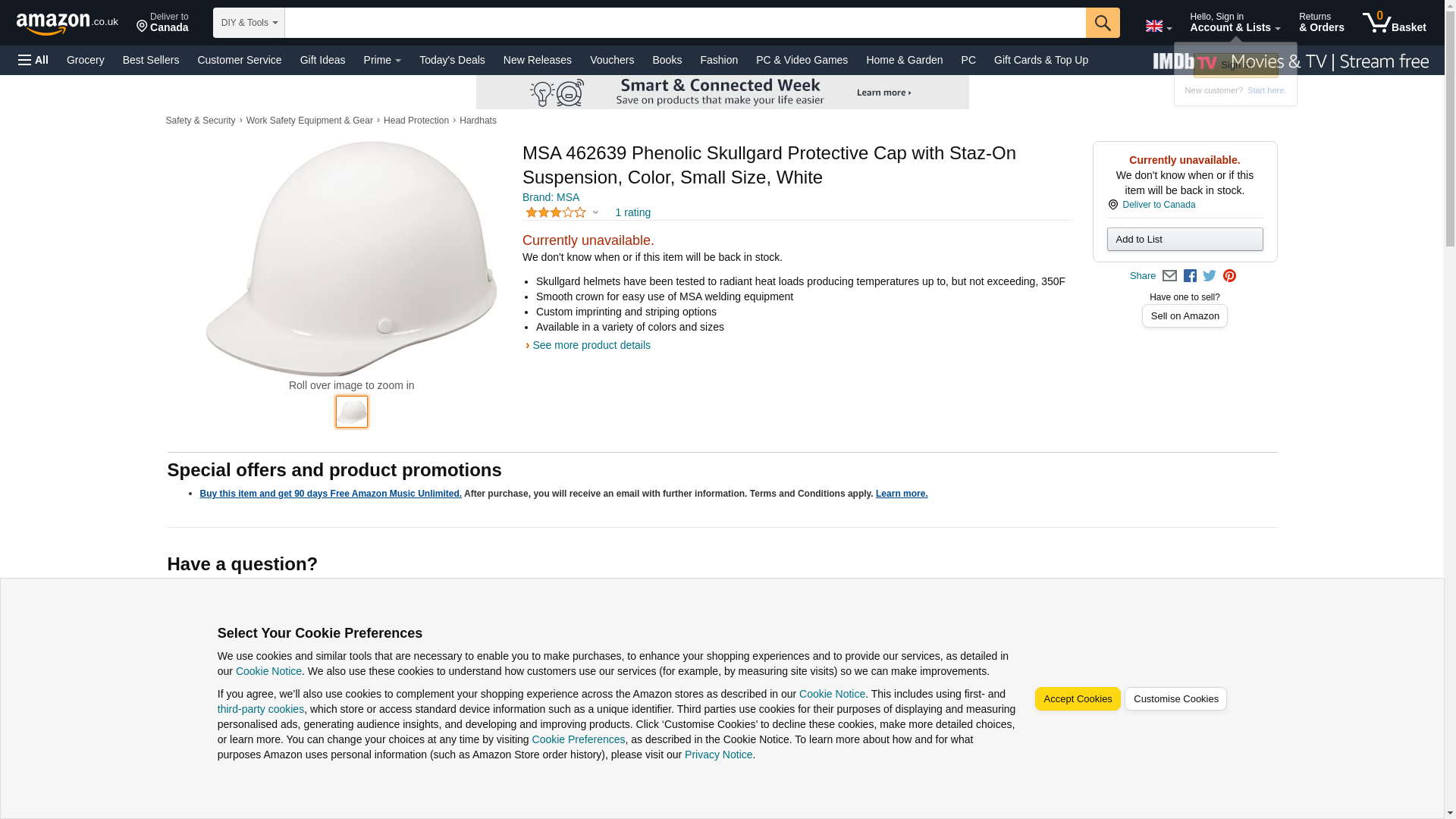Open Today's Deals from navigation bar
1456x819 pixels.
click(x=452, y=60)
